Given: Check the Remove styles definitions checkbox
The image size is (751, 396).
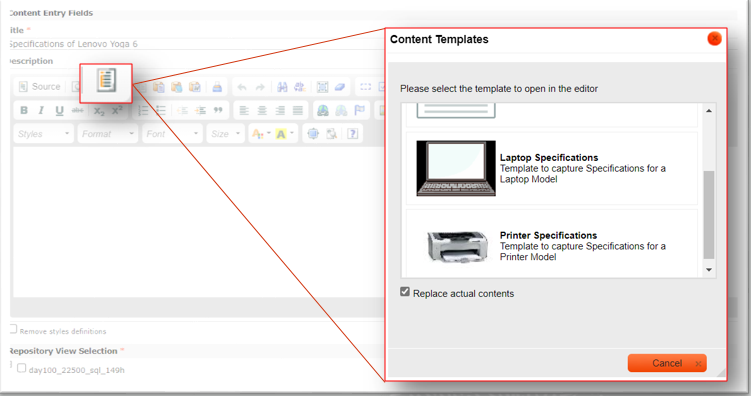Looking at the screenshot, I should click(13, 328).
